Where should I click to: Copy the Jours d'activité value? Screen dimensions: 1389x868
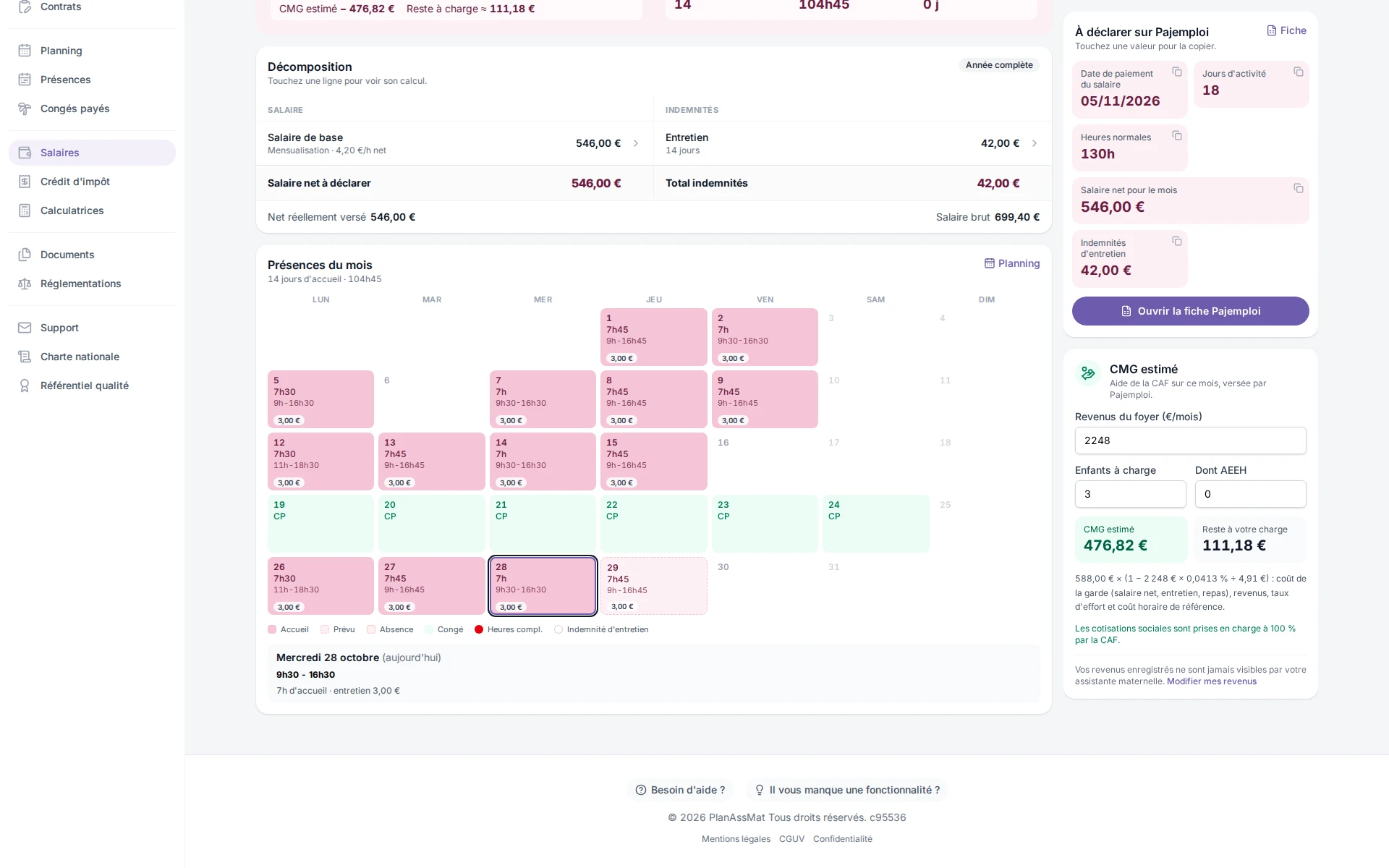pos(1299,72)
